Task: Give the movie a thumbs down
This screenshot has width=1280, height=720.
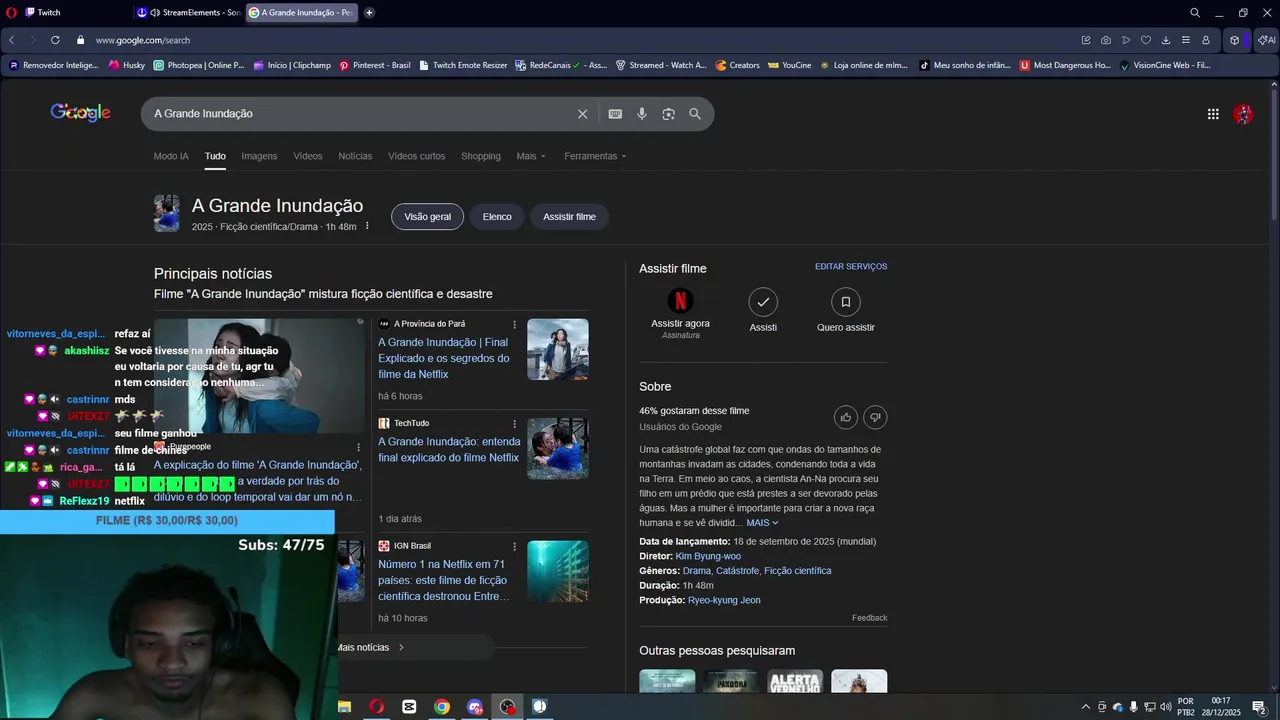Action: [875, 417]
